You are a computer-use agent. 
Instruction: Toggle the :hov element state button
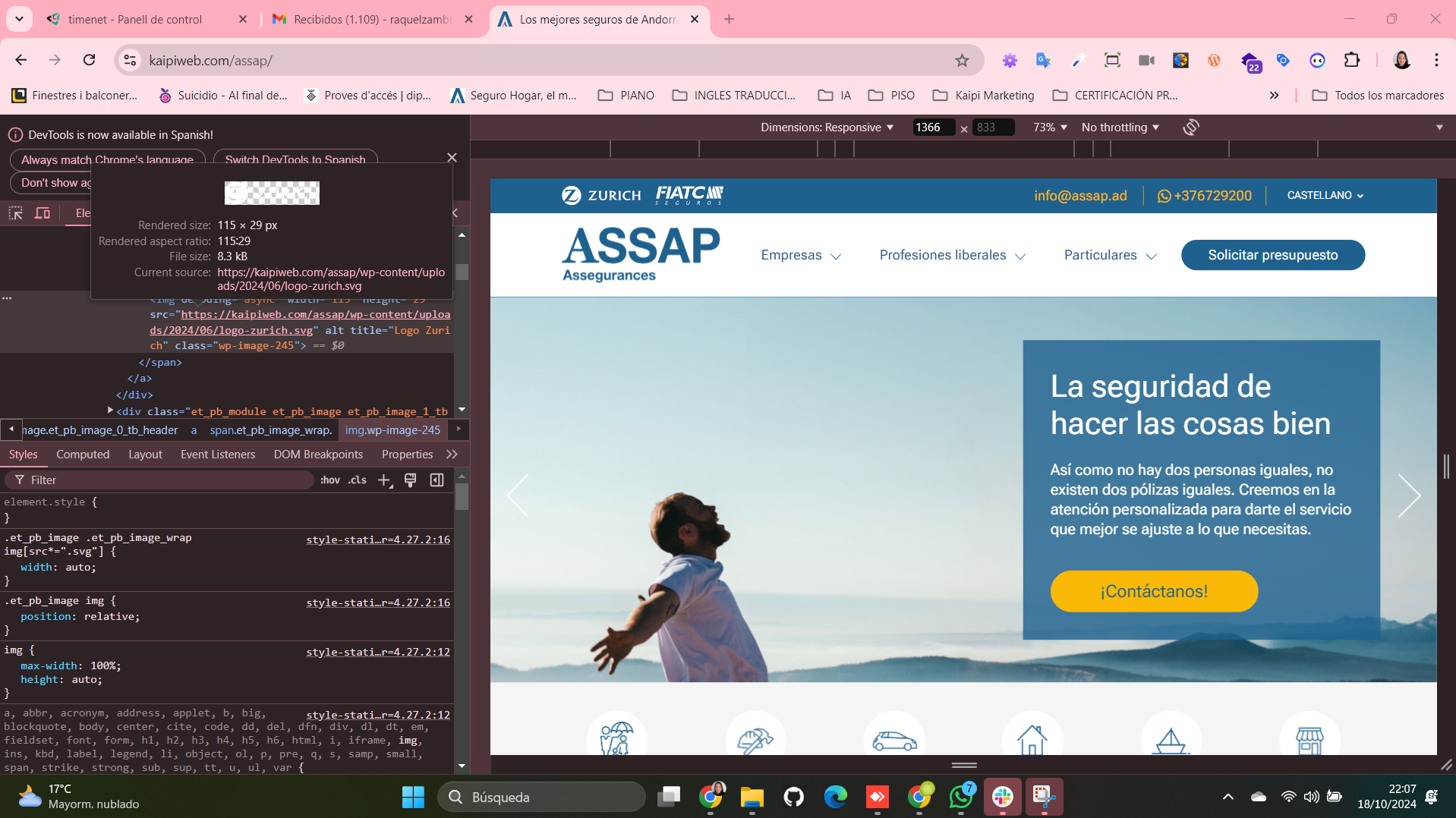point(330,480)
